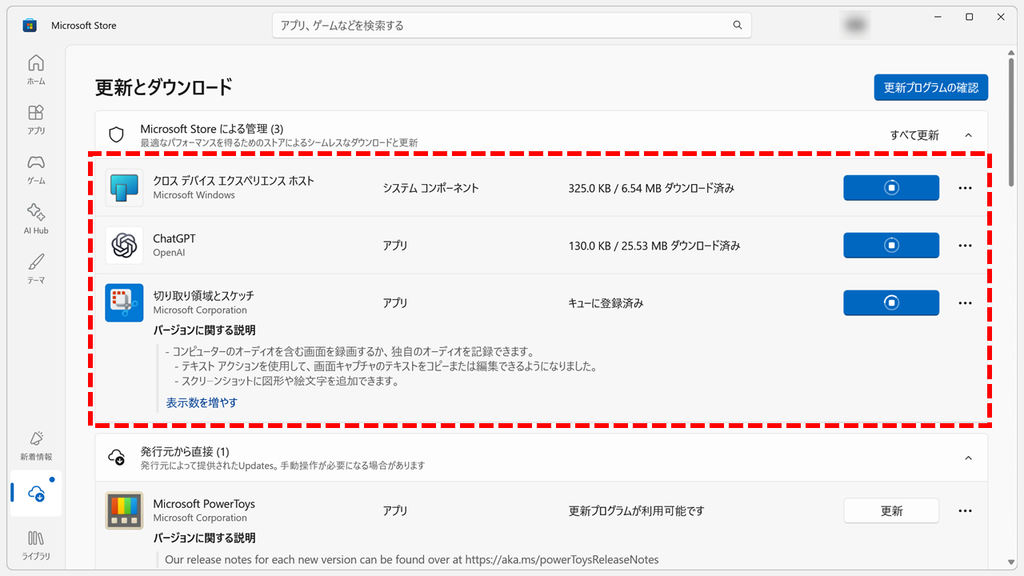Click the ChatGPT app name
Image resolution: width=1024 pixels, height=576 pixels.
coord(174,238)
